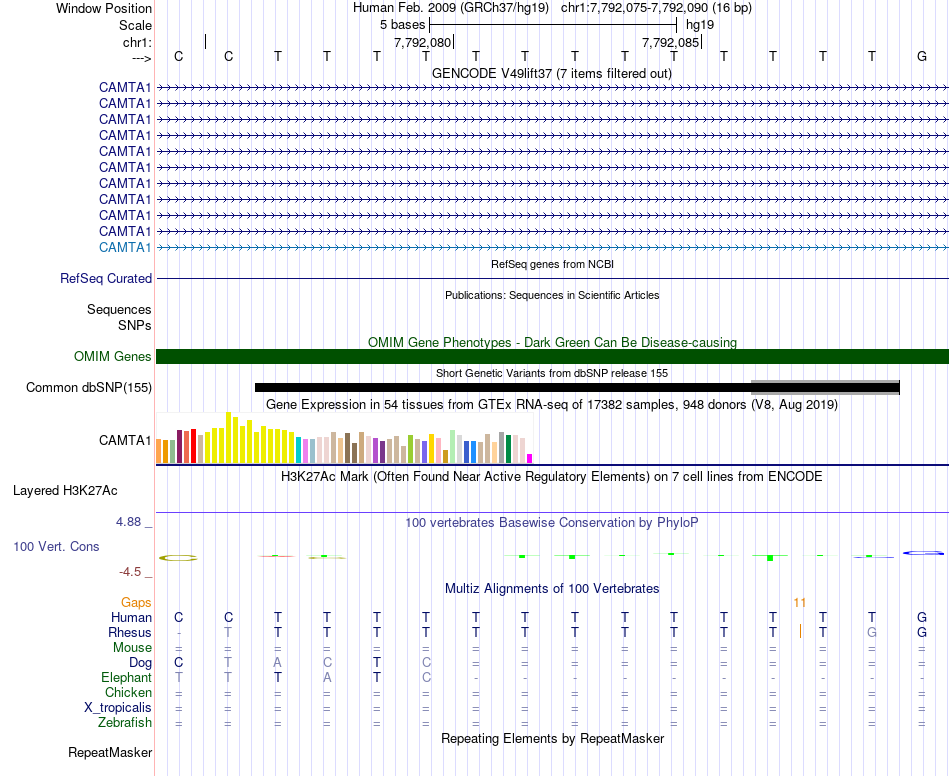The width and height of the screenshot is (950, 776).
Task: Click the blue PhyloP conservation mark below last G
Action: click(923, 552)
